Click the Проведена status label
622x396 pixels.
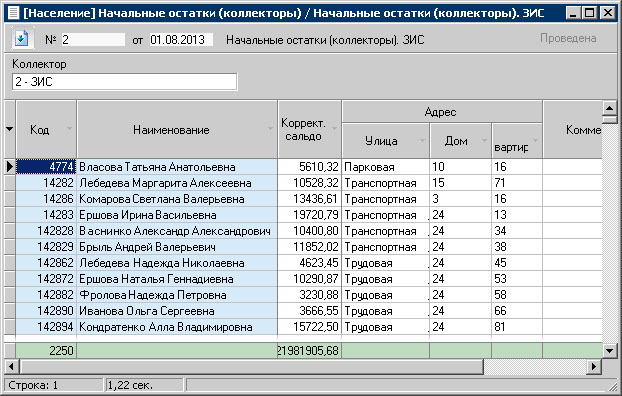coord(568,38)
